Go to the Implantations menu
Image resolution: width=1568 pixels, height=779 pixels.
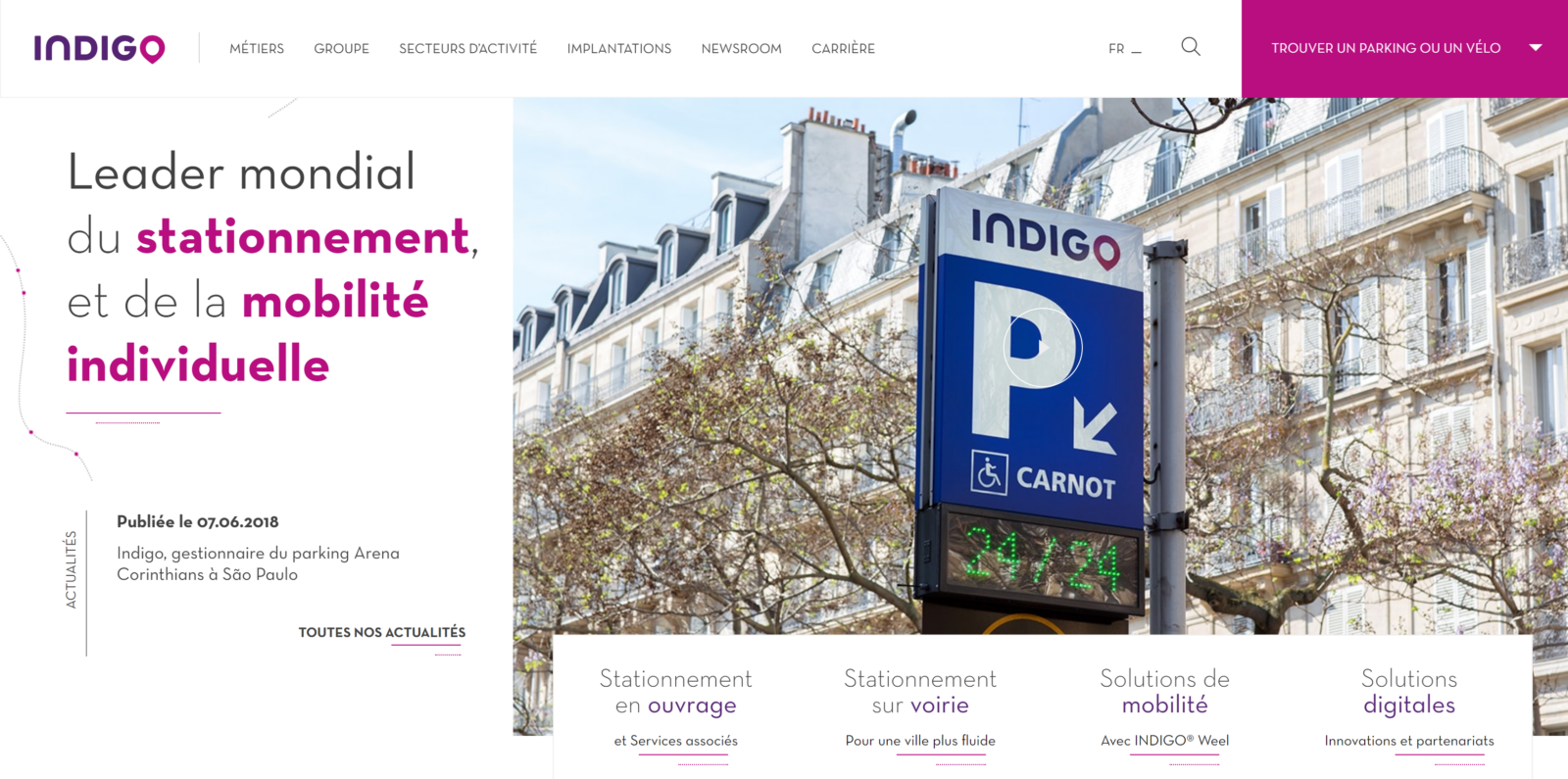[x=619, y=49]
